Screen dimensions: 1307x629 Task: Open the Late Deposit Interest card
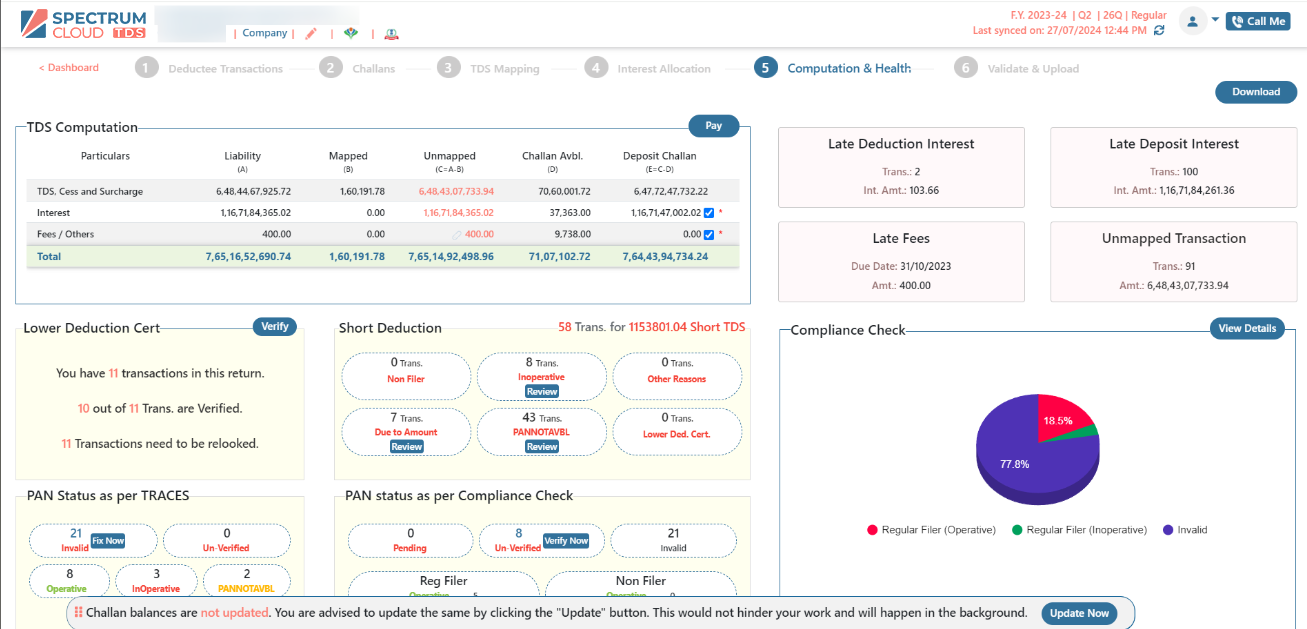pos(1174,167)
